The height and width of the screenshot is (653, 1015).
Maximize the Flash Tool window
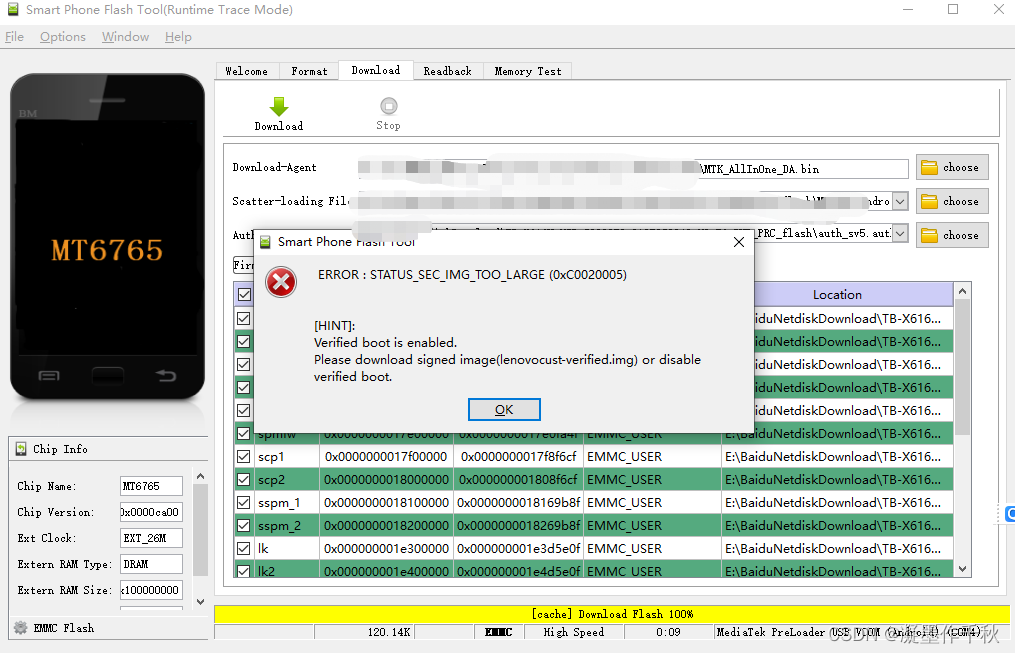click(953, 9)
